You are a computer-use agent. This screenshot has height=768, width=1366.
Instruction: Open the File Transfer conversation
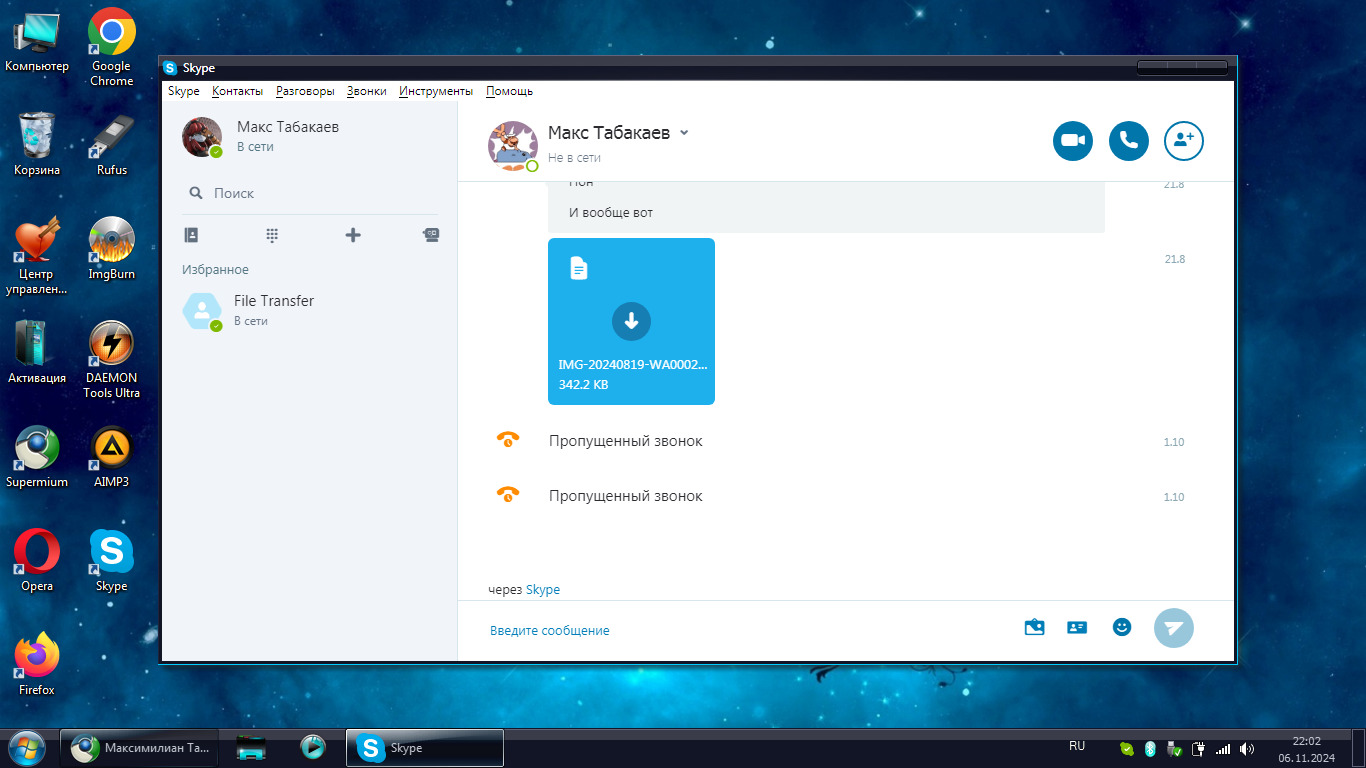click(x=310, y=311)
